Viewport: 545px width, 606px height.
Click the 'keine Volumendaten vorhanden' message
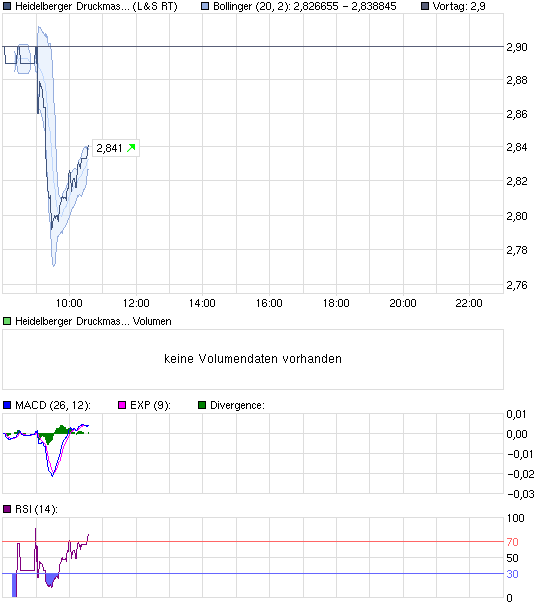click(x=253, y=359)
